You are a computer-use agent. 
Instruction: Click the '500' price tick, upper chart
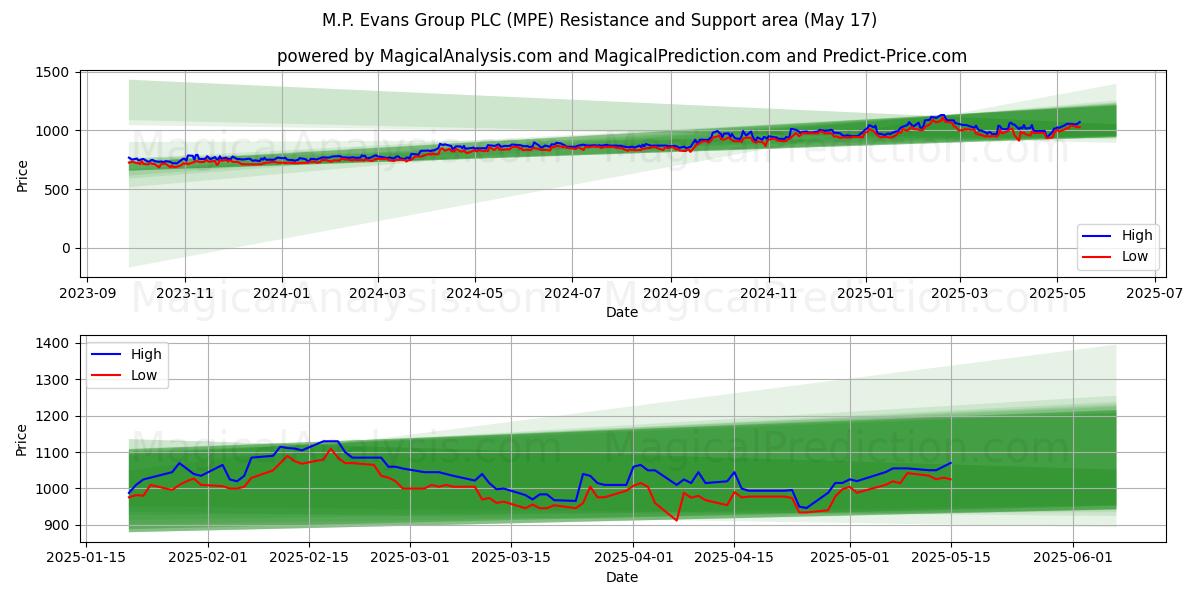click(x=57, y=190)
